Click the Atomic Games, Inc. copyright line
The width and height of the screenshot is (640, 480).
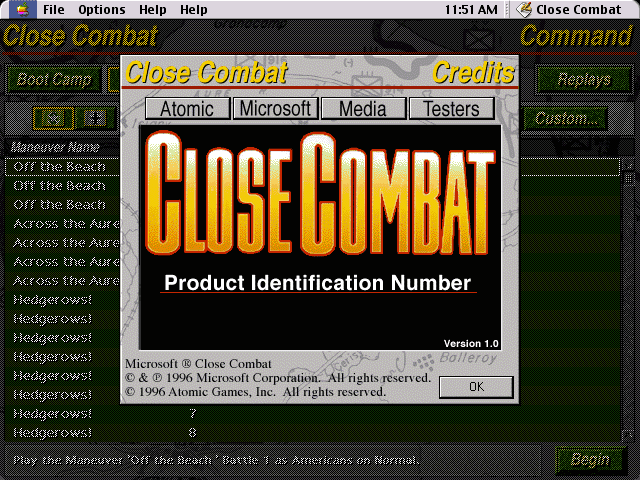pos(256,392)
